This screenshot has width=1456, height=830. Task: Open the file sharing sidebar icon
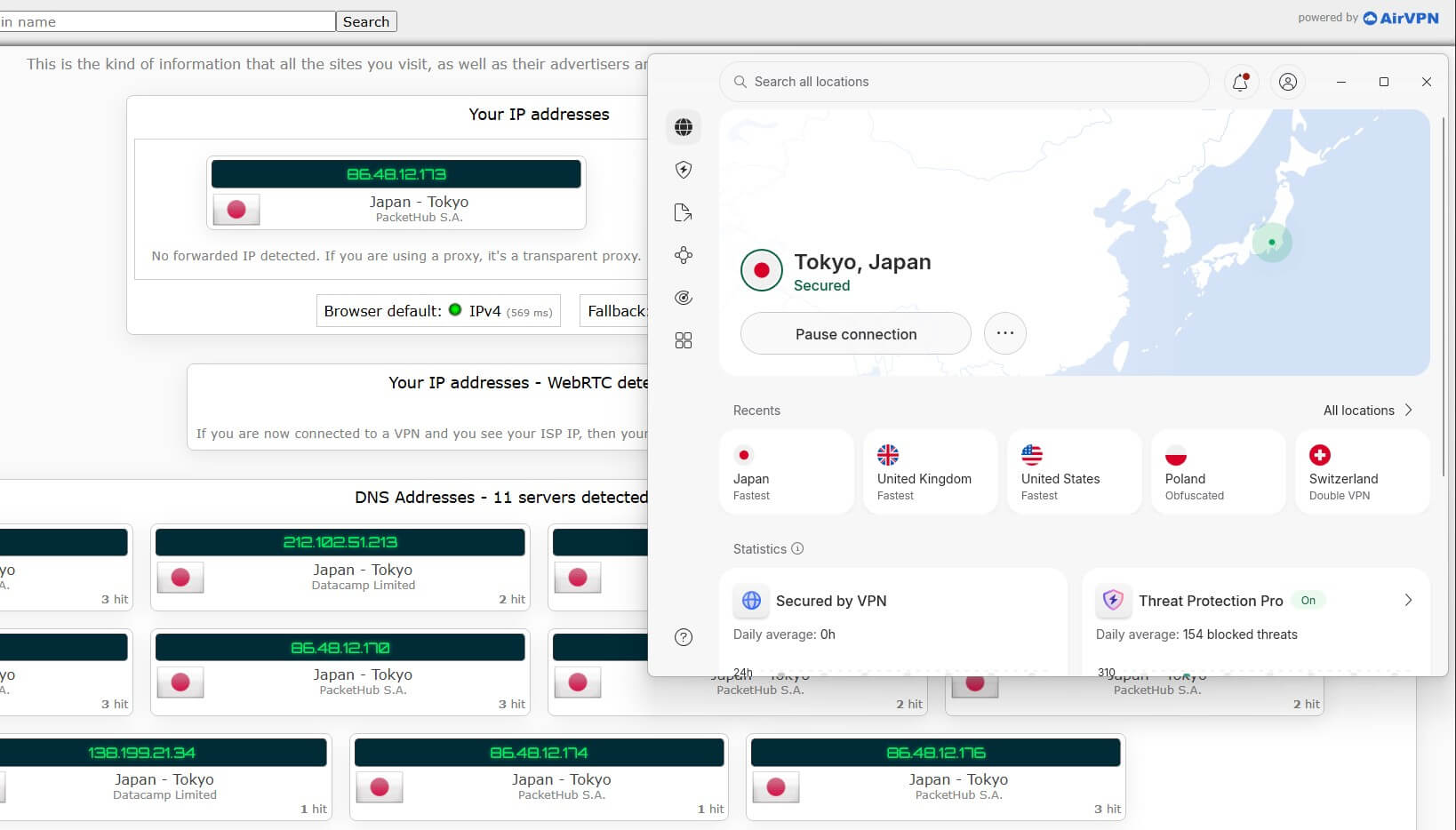tap(683, 212)
